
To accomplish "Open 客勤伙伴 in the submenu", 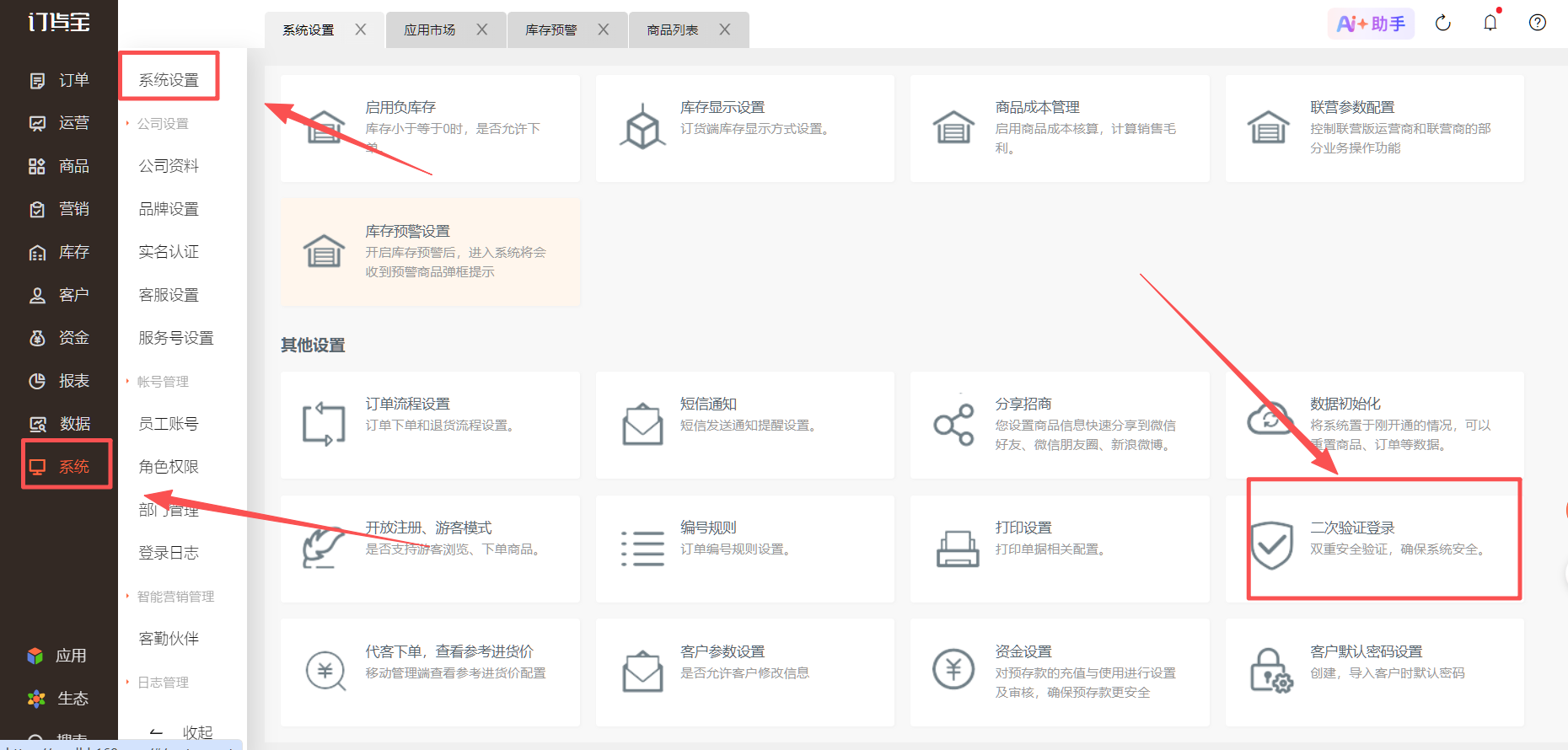I will pyautogui.click(x=169, y=639).
